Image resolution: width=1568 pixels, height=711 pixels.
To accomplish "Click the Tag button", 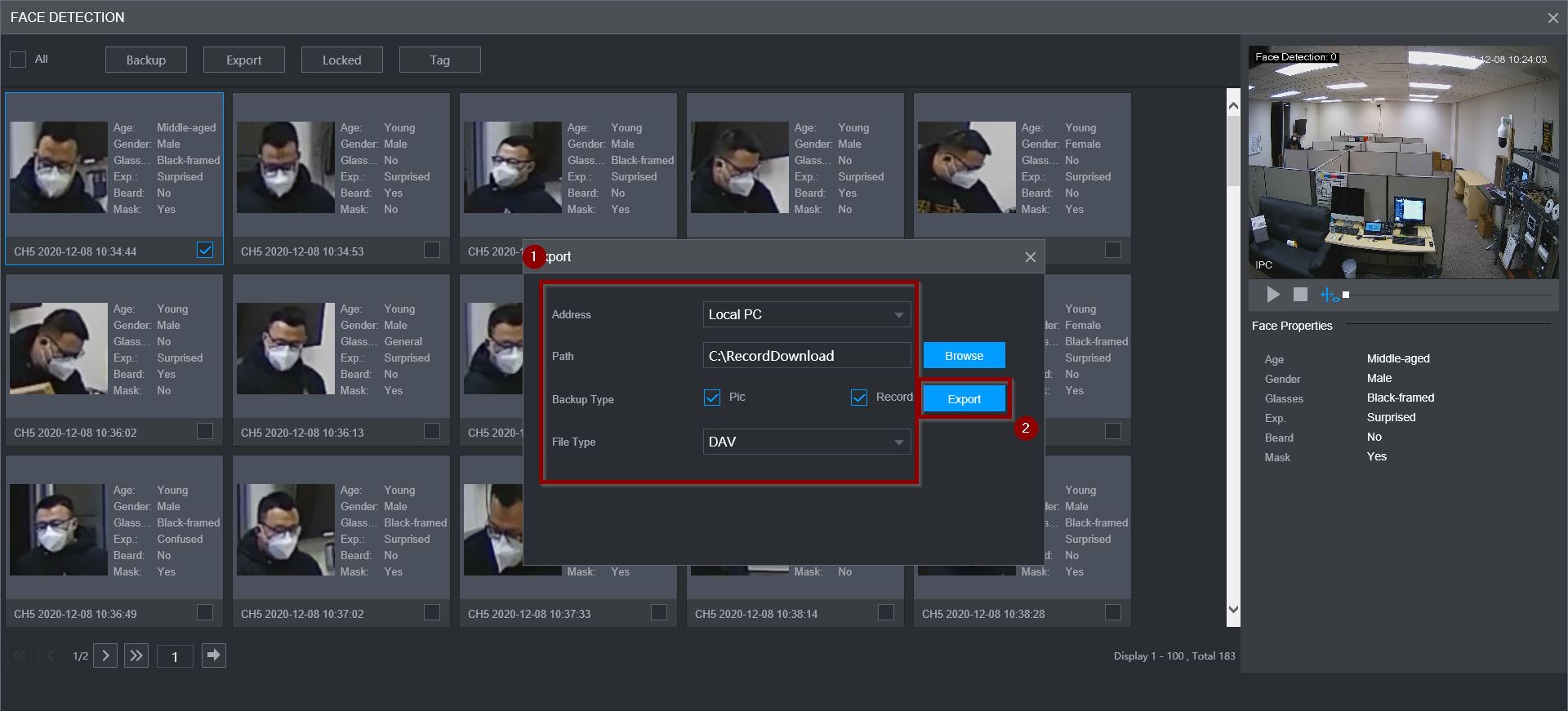I will [440, 60].
